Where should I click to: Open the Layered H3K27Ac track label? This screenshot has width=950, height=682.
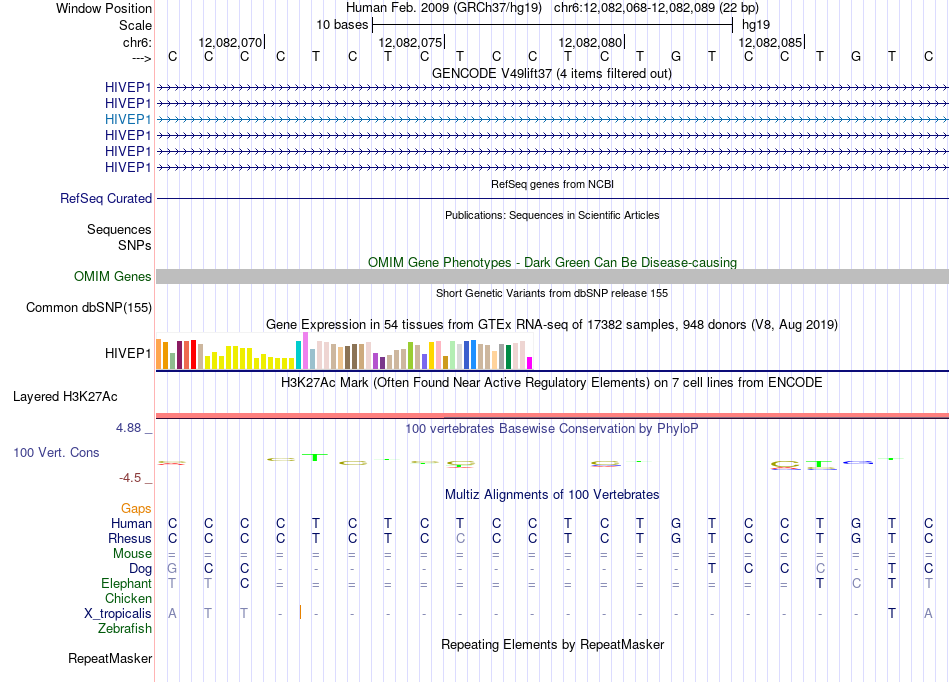click(x=65, y=397)
